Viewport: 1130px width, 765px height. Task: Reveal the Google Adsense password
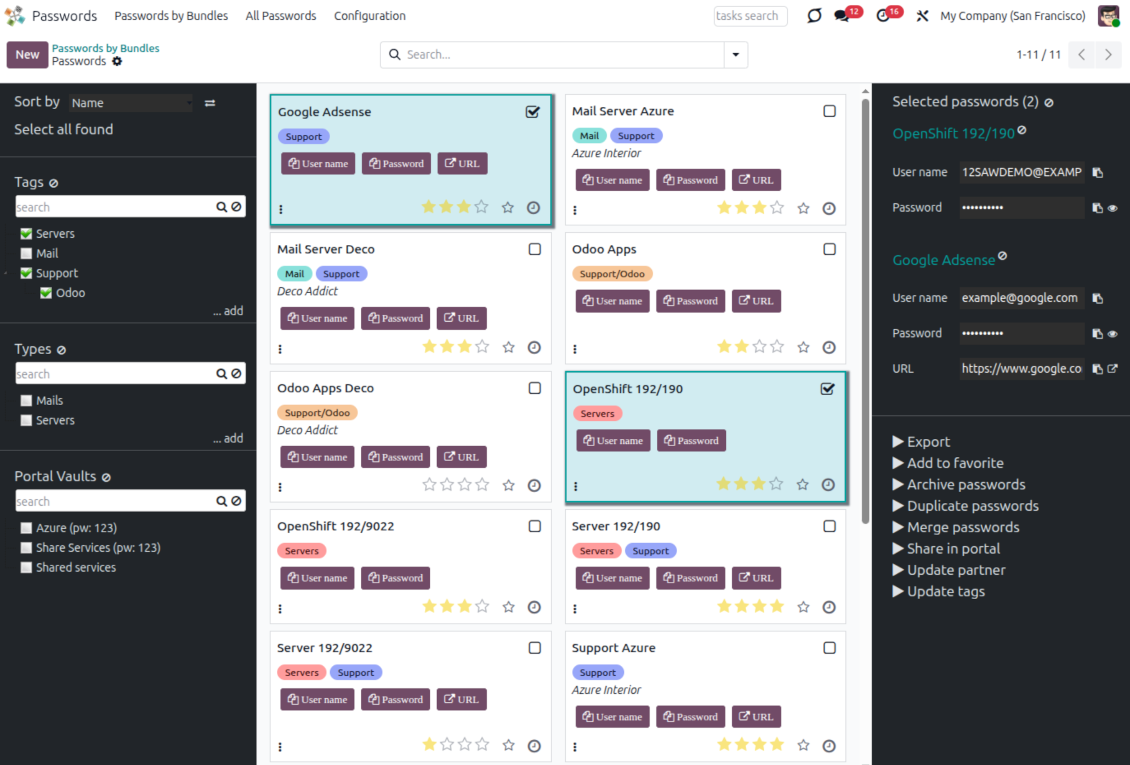1112,334
